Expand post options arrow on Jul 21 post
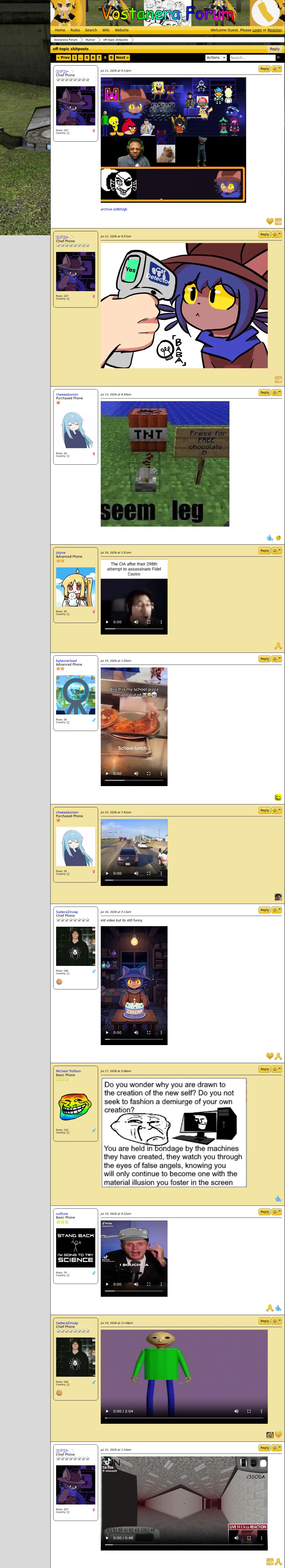The width and height of the screenshot is (285, 1568). click(x=280, y=1448)
